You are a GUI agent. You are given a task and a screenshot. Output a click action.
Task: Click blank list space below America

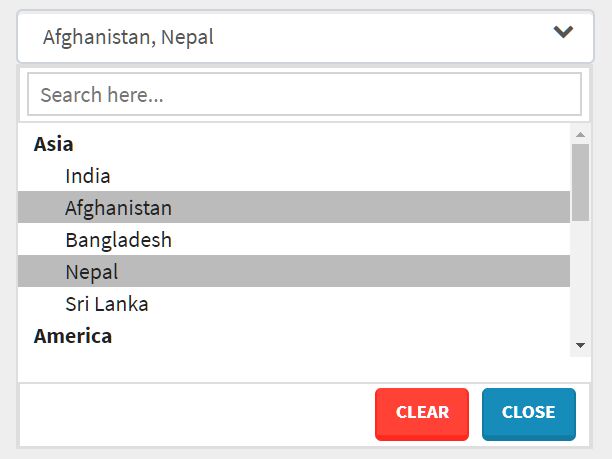290,364
